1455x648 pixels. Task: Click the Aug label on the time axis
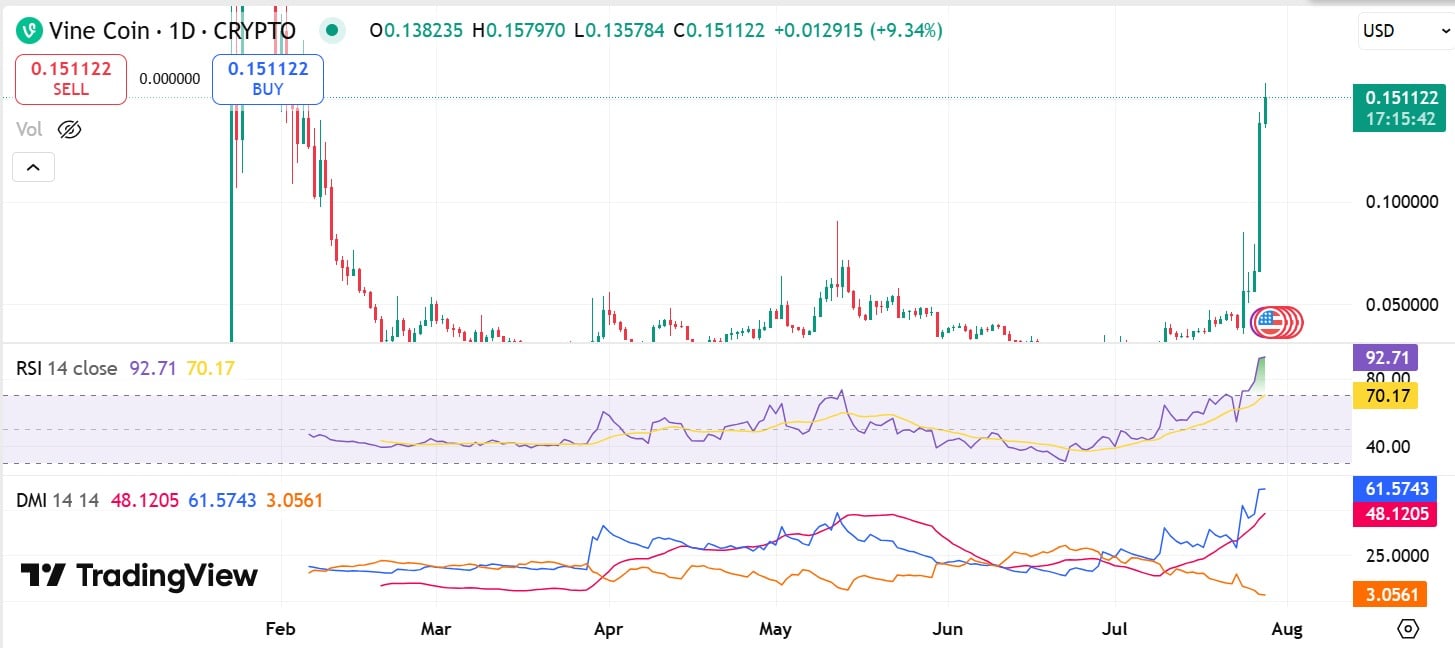(x=1287, y=629)
